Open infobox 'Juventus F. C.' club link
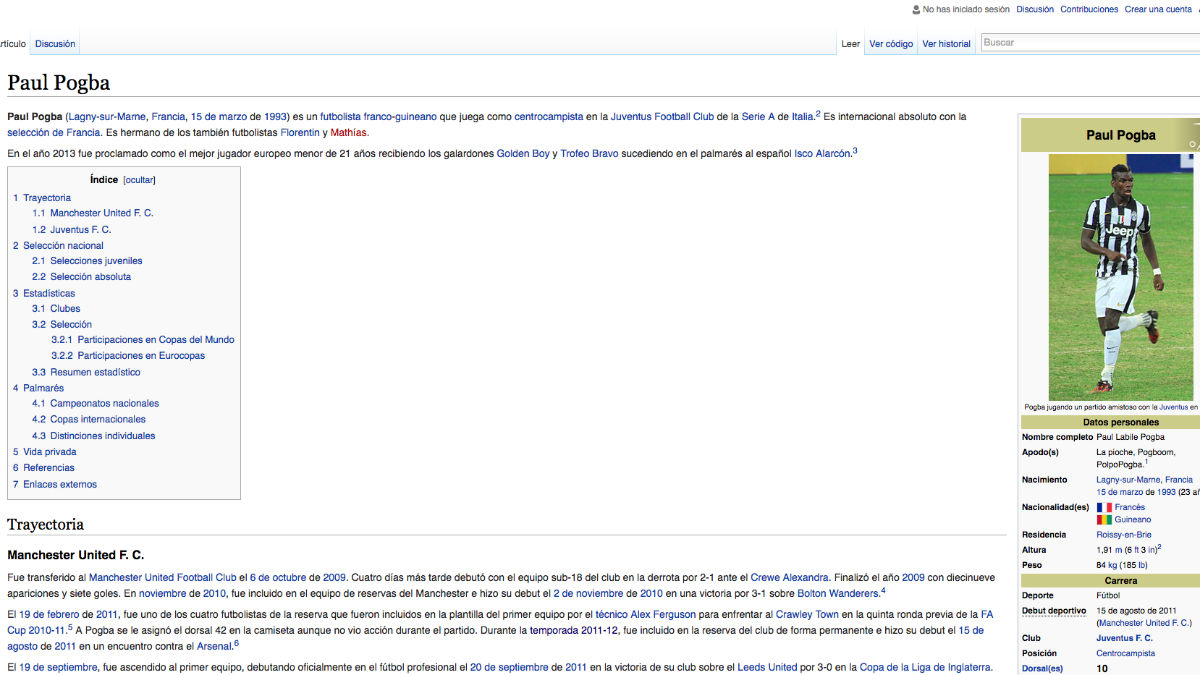Screen dimensions: 1200x675 1125,638
